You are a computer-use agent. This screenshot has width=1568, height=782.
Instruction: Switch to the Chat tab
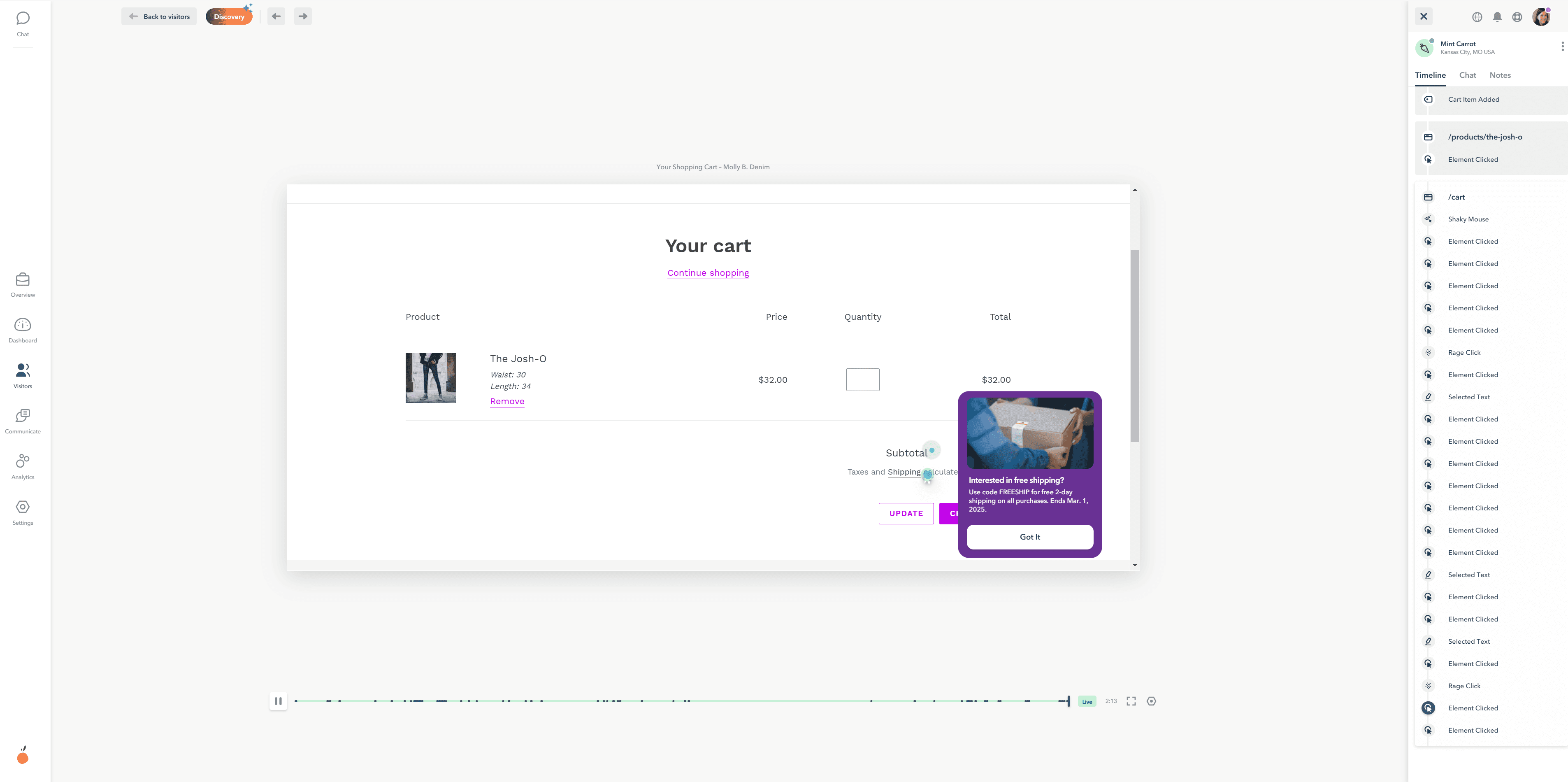click(1468, 75)
